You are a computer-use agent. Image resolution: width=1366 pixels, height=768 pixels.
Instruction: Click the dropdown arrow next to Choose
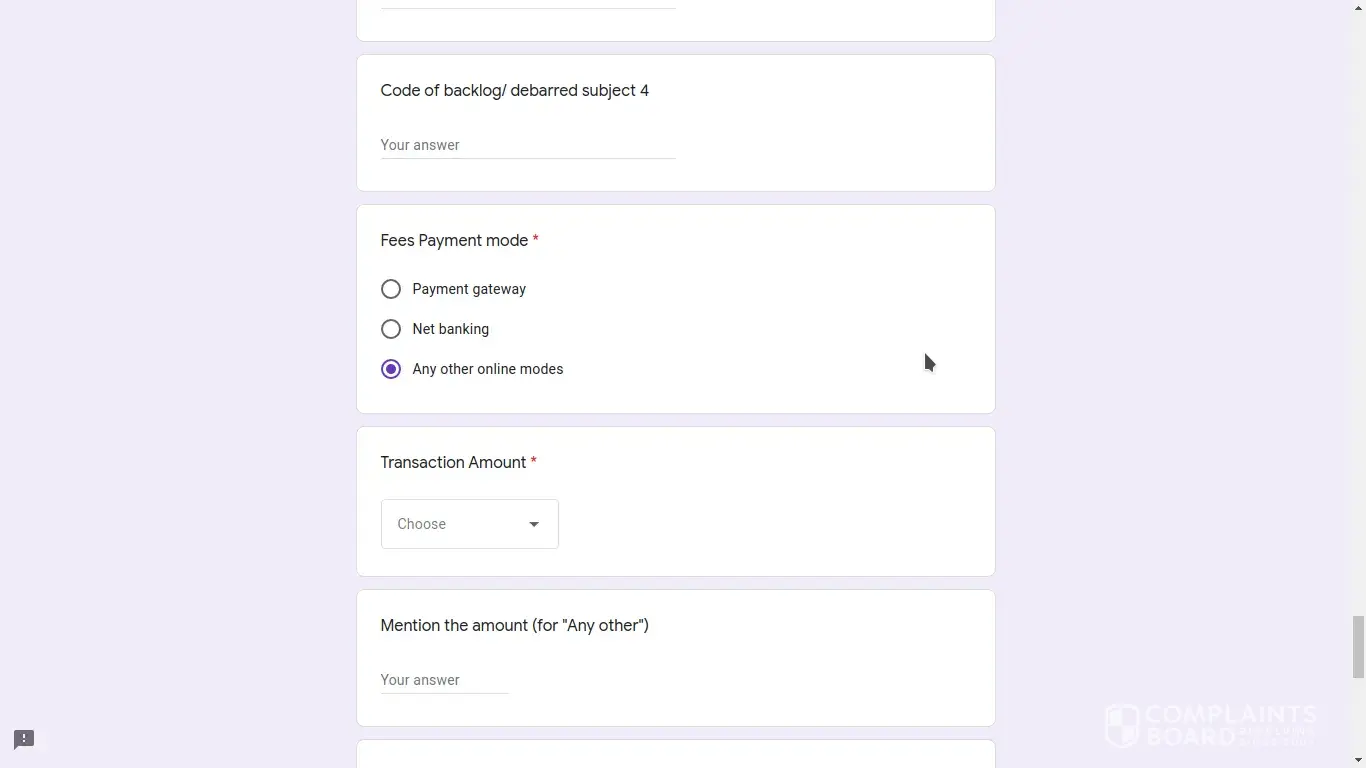534,524
